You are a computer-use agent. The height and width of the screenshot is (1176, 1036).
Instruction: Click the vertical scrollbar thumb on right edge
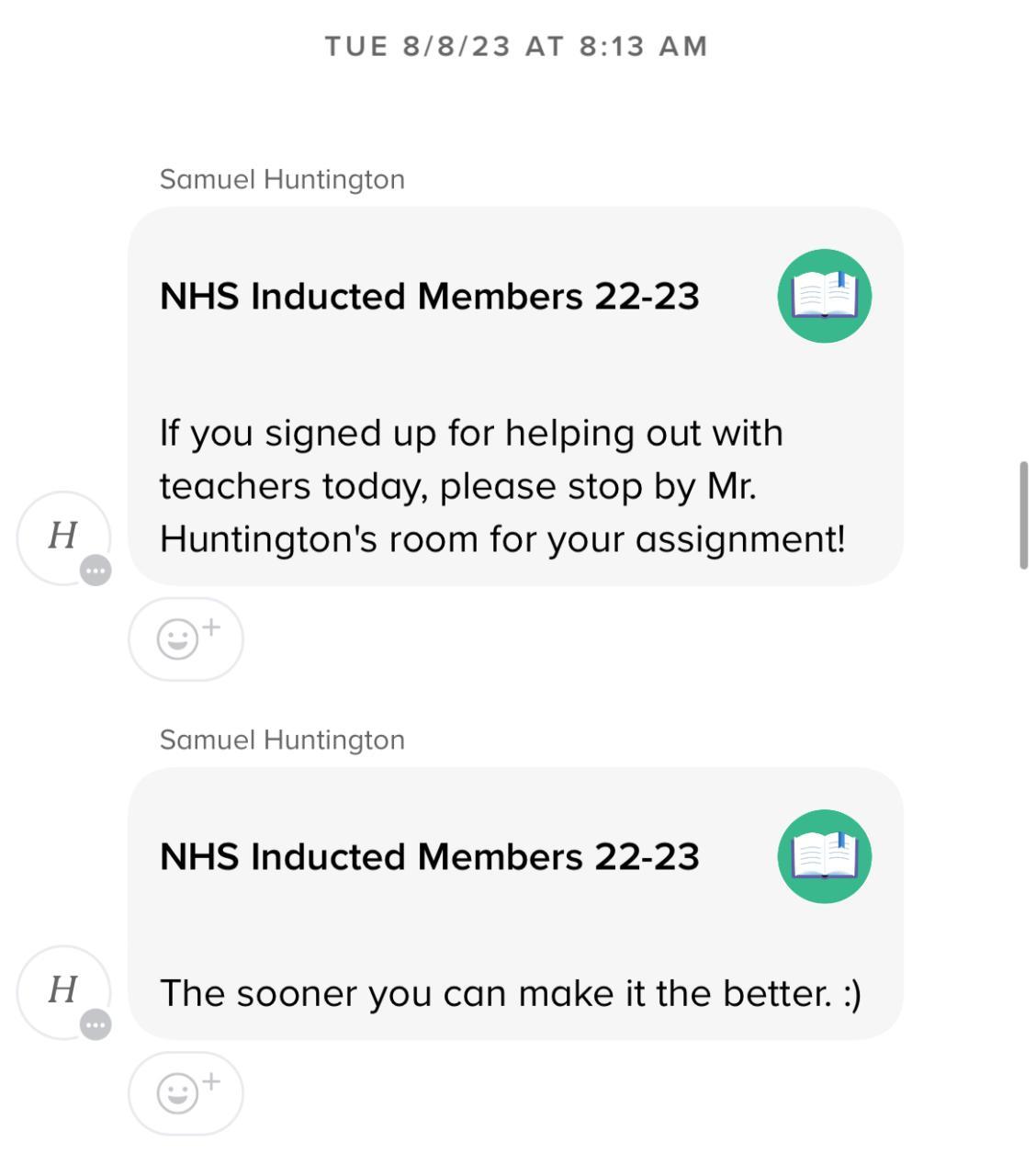point(1023,515)
